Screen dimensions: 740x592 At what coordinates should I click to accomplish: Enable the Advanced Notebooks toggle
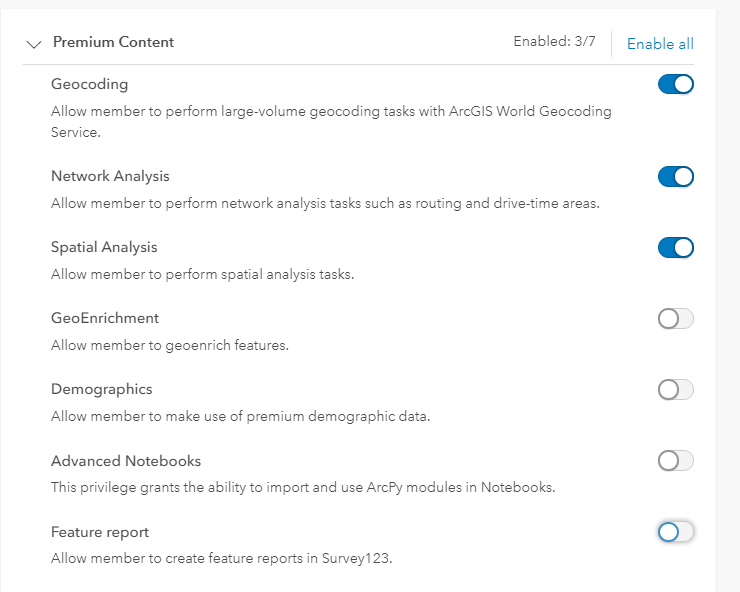[675, 461]
